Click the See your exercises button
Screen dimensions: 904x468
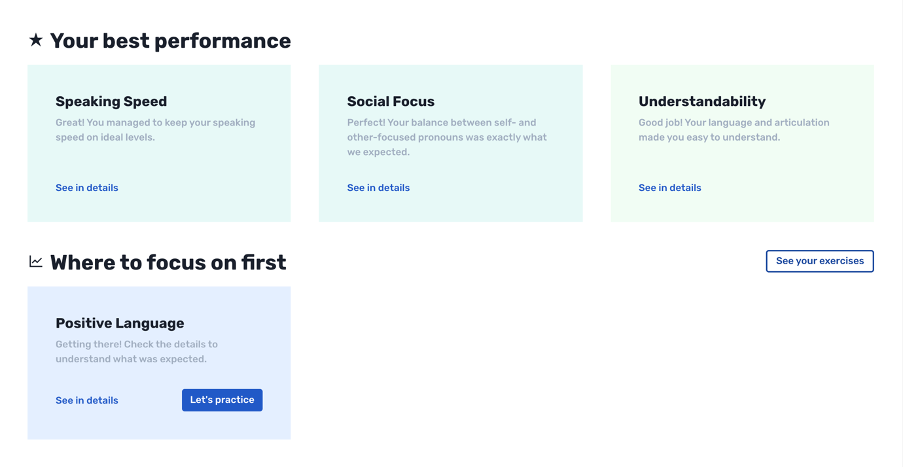pos(820,261)
